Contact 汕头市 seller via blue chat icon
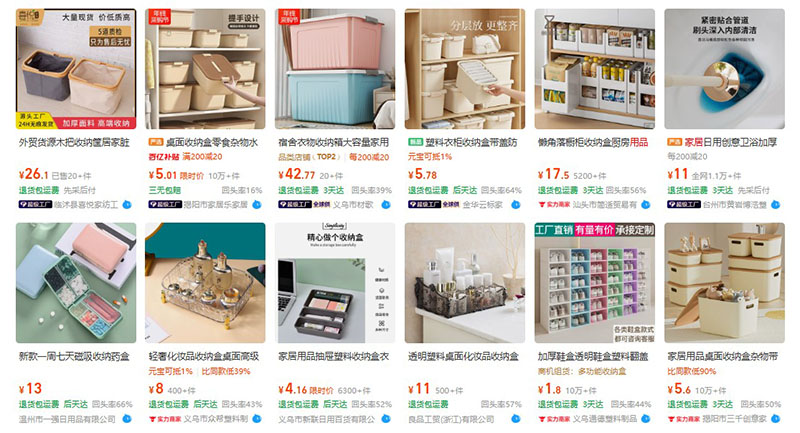Viewport: 800px width, 433px height. (646, 205)
